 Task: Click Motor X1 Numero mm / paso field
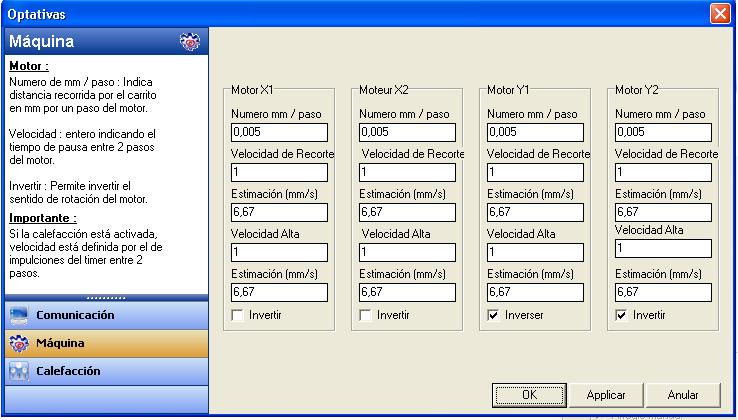[x=279, y=132]
